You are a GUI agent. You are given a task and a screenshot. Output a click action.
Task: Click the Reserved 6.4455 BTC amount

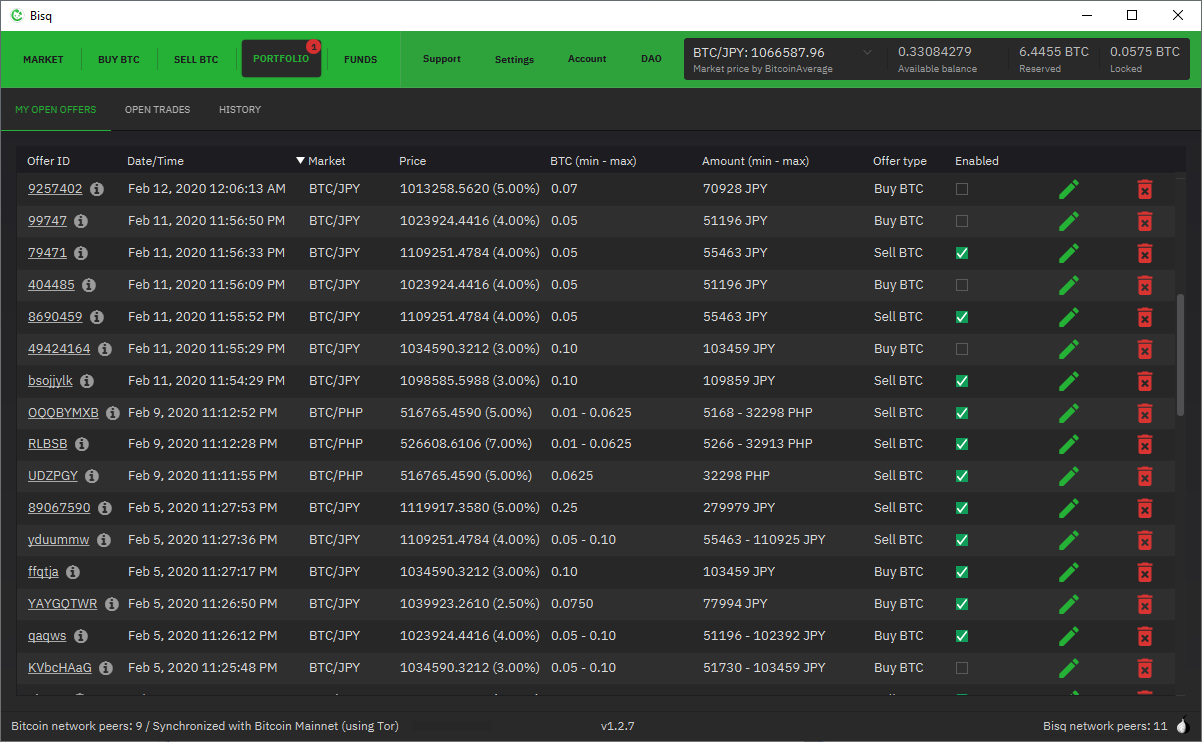pyautogui.click(x=1054, y=52)
